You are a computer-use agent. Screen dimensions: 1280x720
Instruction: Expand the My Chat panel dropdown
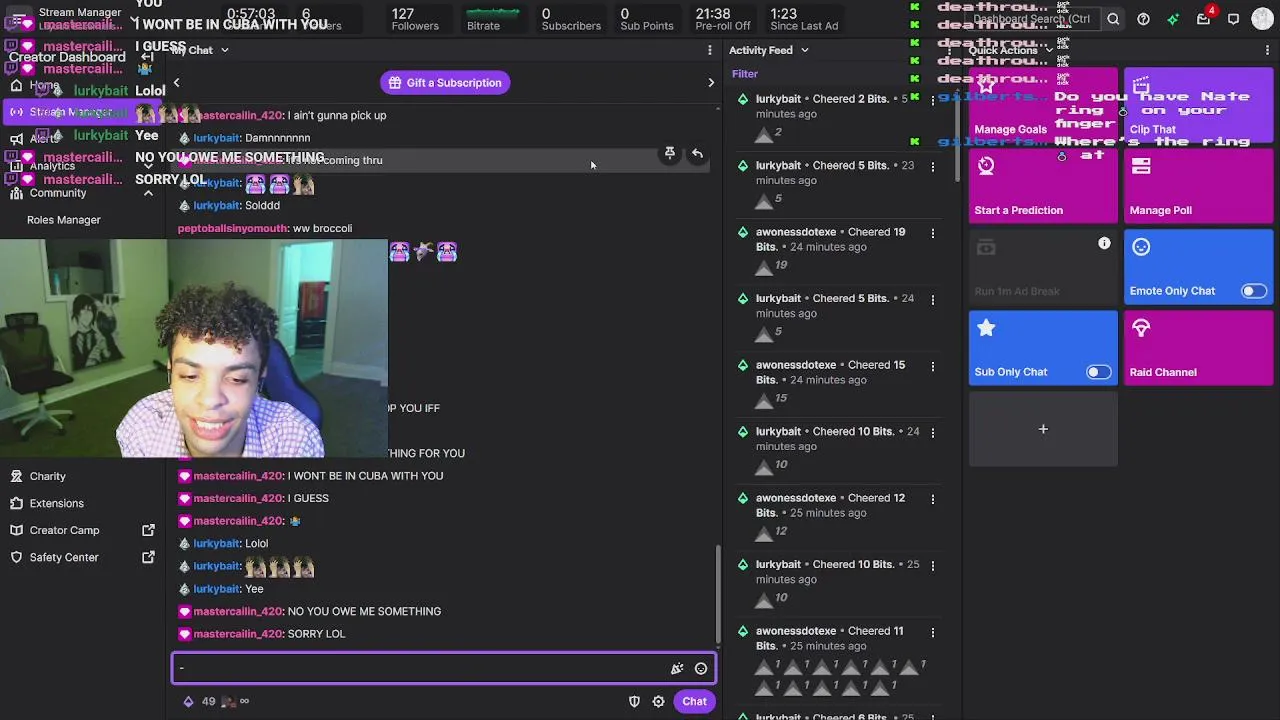tap(224, 50)
